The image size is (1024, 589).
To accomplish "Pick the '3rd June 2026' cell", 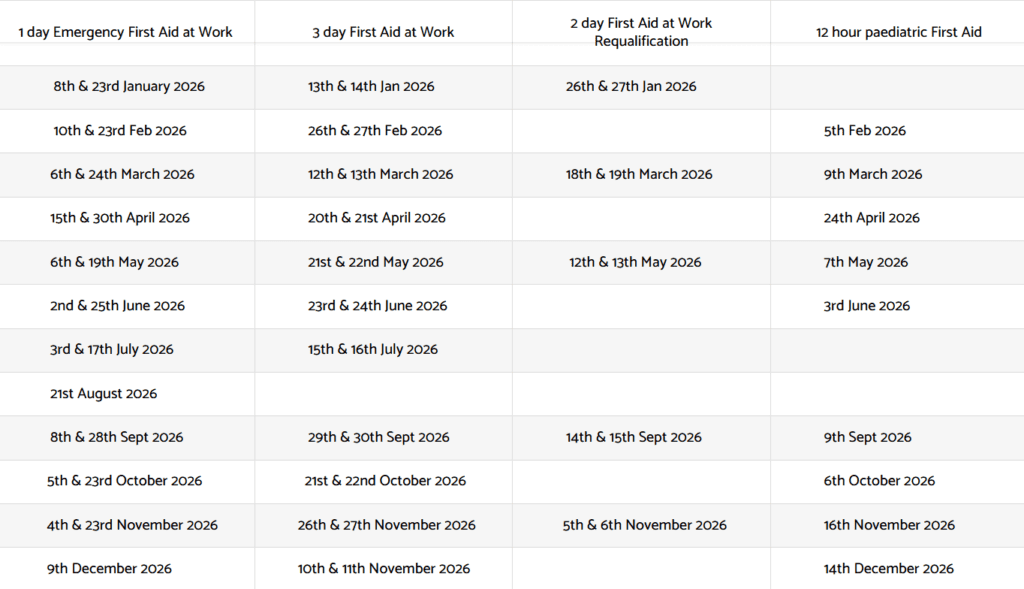I will coord(867,306).
